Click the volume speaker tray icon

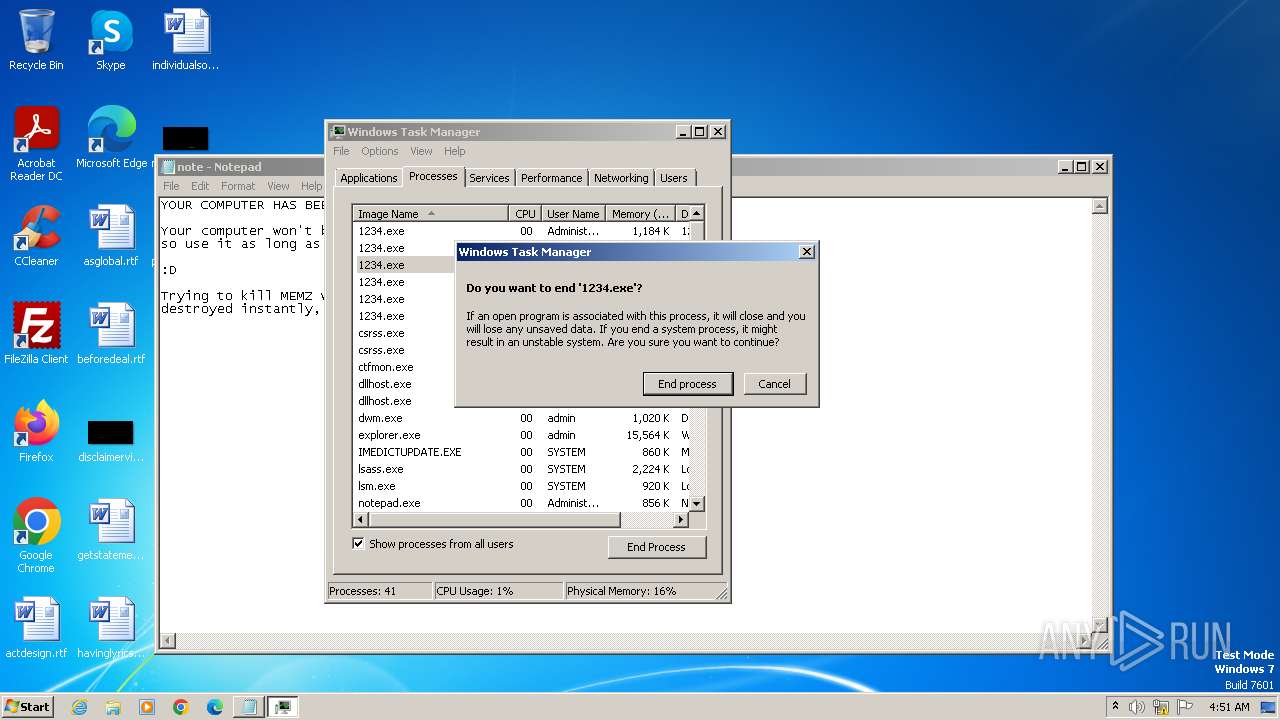pyautogui.click(x=1137, y=707)
